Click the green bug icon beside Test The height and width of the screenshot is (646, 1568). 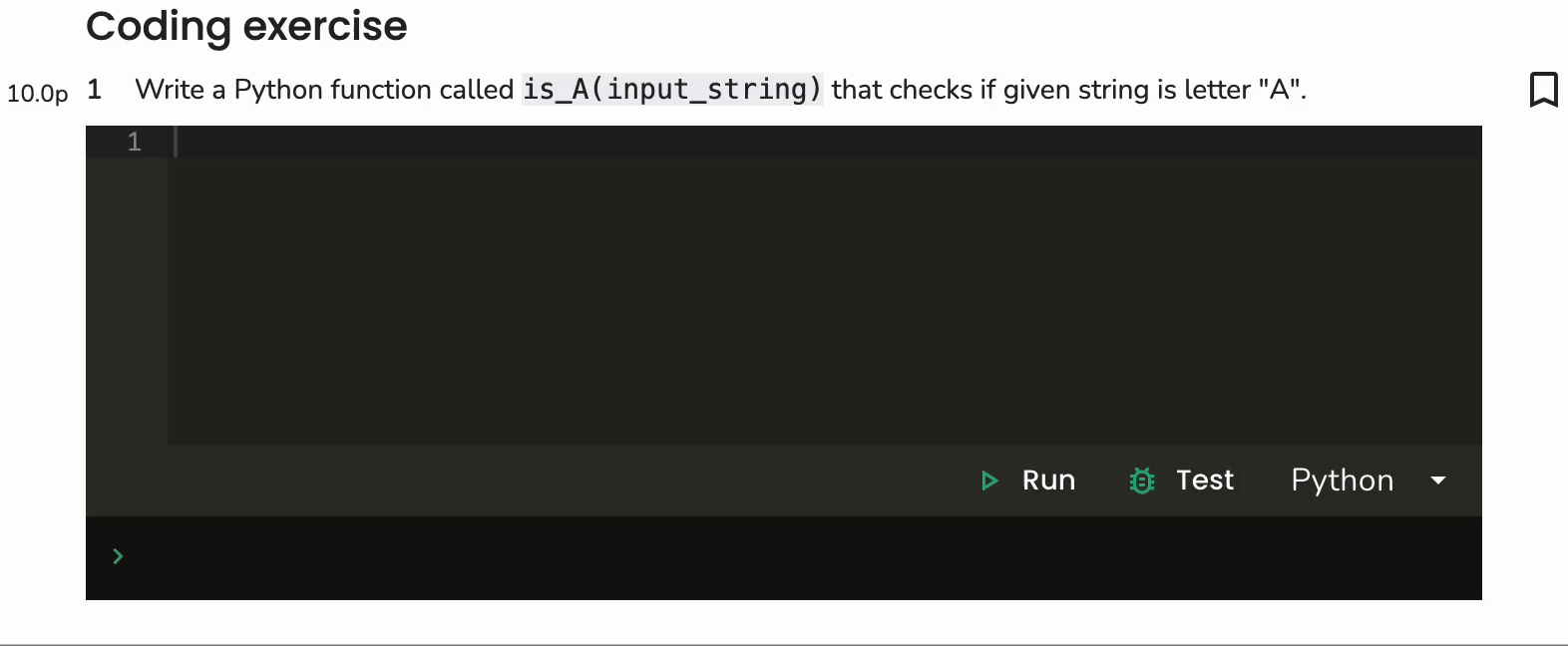[x=1142, y=481]
